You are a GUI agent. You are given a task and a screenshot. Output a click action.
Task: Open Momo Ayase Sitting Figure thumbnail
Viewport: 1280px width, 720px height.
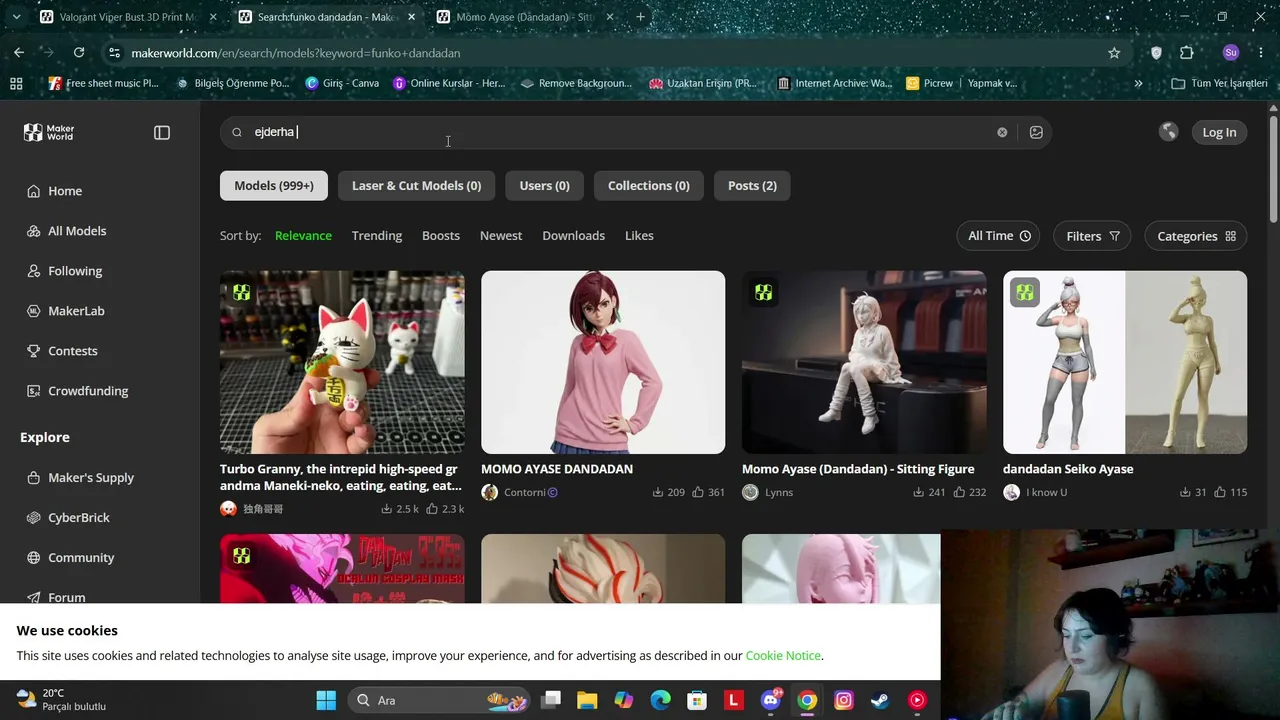(x=864, y=362)
